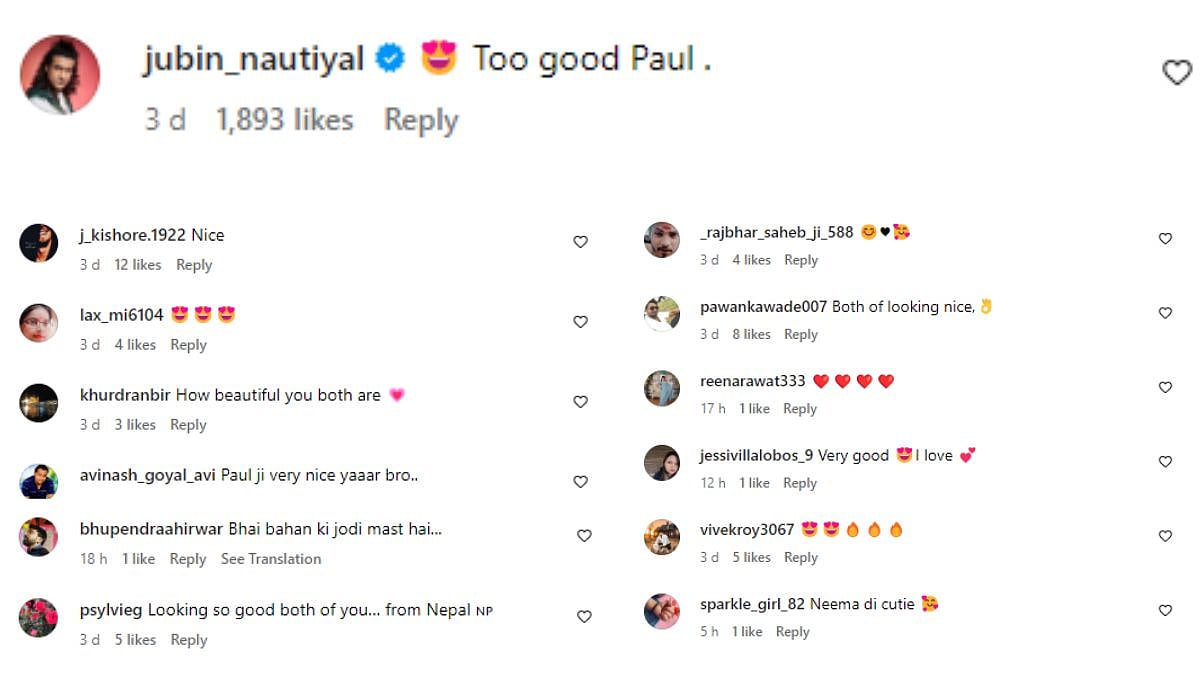
Task: Like psylvieg's comment from Nepal
Action: 584,617
